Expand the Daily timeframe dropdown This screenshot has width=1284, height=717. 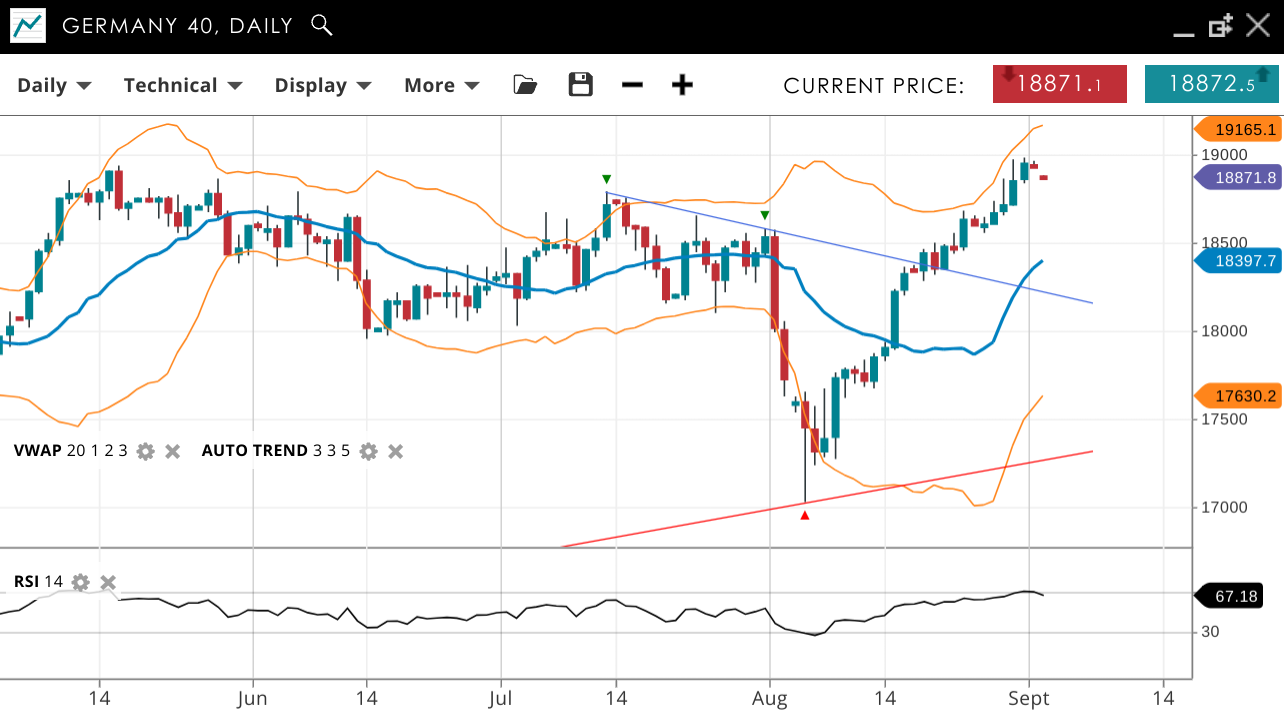[x=54, y=85]
